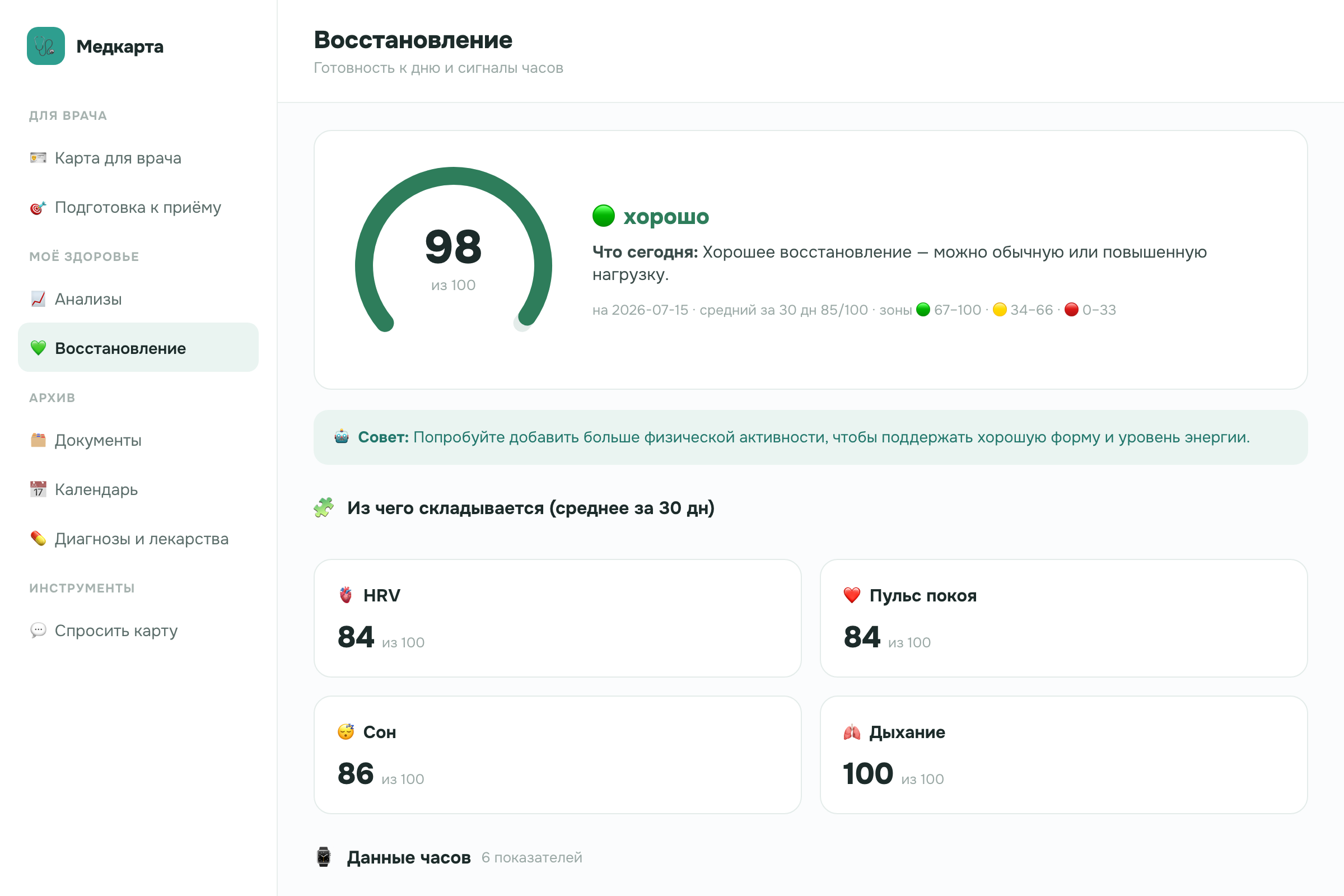Select the Восстановление sidebar item
The image size is (1344, 896).
(138, 348)
